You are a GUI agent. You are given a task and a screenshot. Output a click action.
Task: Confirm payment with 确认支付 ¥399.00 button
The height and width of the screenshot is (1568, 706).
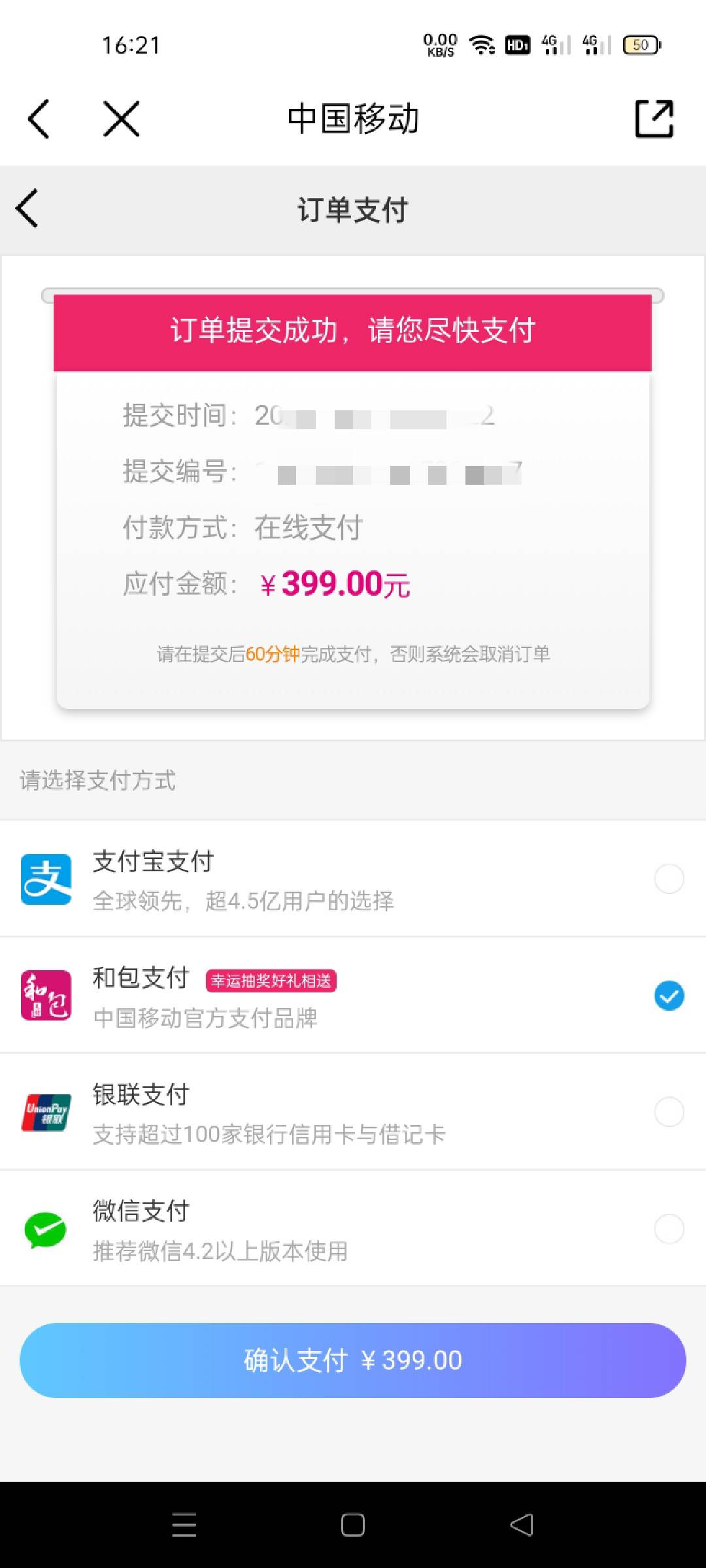point(353,1360)
